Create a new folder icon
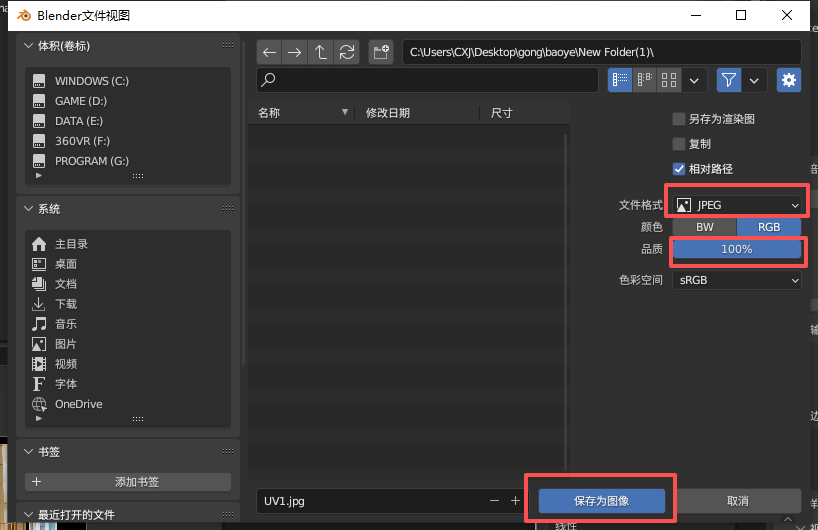Viewport: 818px width, 530px height. click(380, 52)
